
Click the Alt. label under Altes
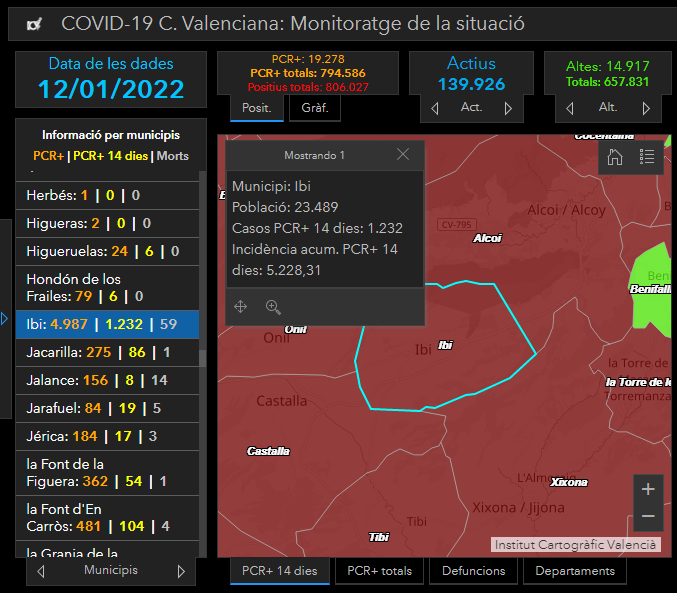[x=608, y=107]
